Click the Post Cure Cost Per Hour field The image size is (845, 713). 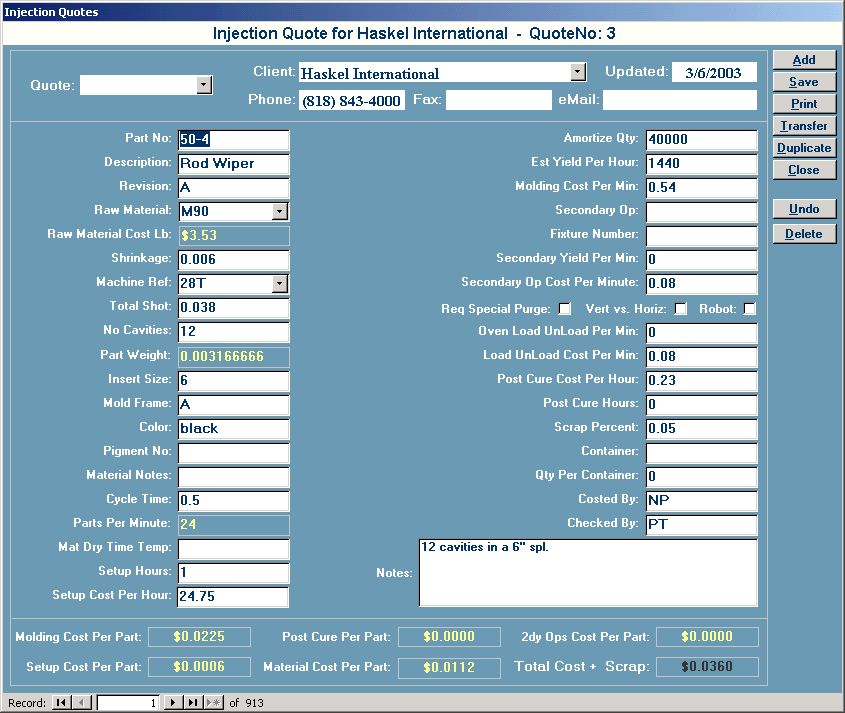[x=702, y=380]
